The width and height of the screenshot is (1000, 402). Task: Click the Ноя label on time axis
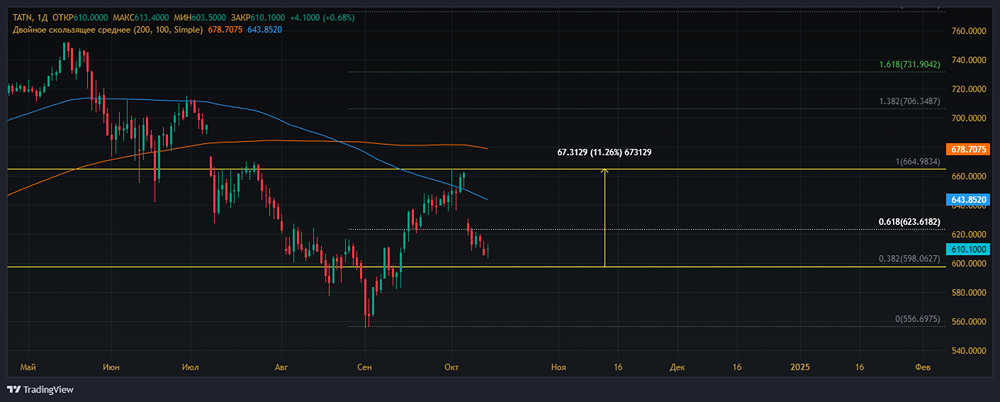559,368
